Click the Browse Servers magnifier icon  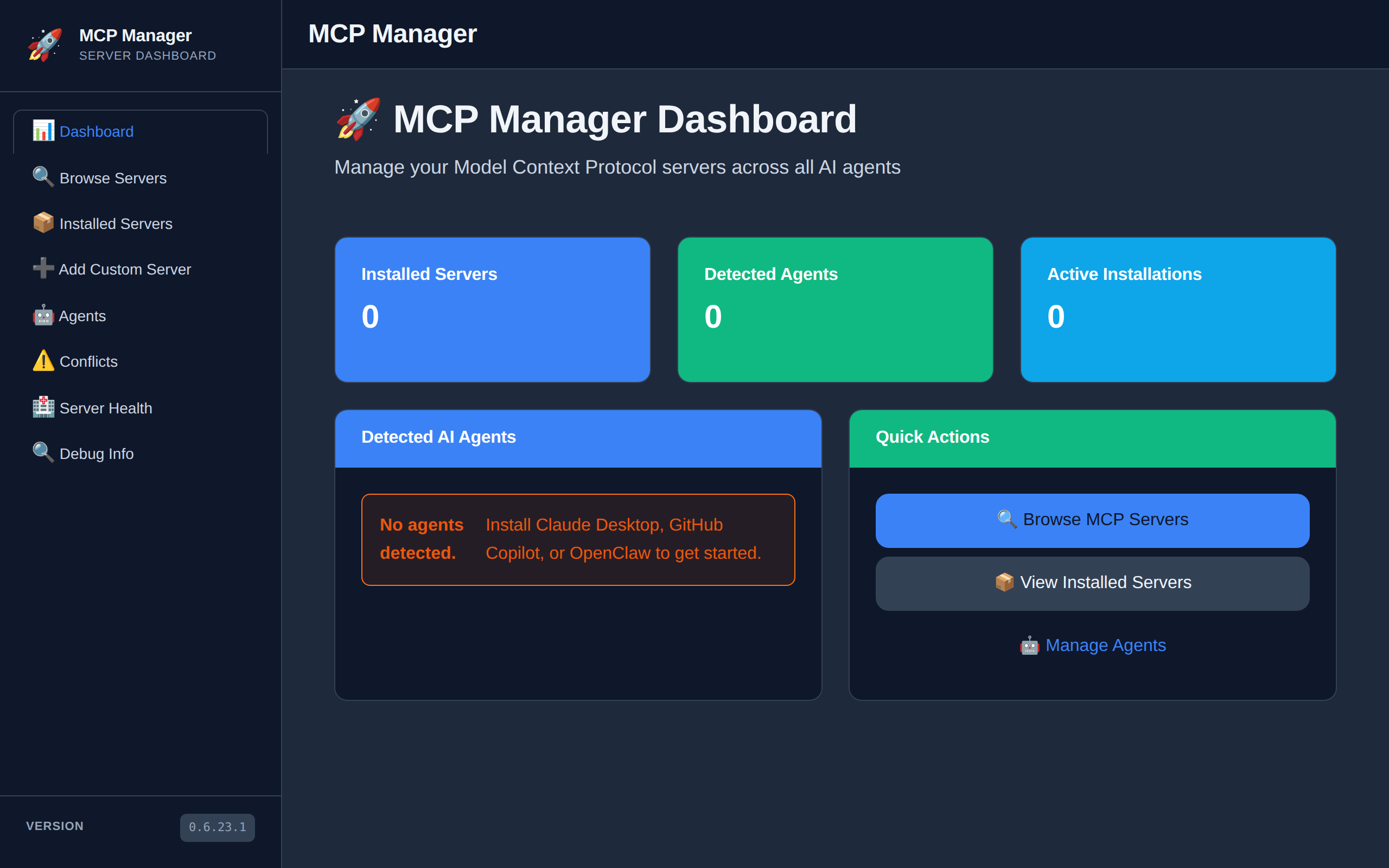43,177
